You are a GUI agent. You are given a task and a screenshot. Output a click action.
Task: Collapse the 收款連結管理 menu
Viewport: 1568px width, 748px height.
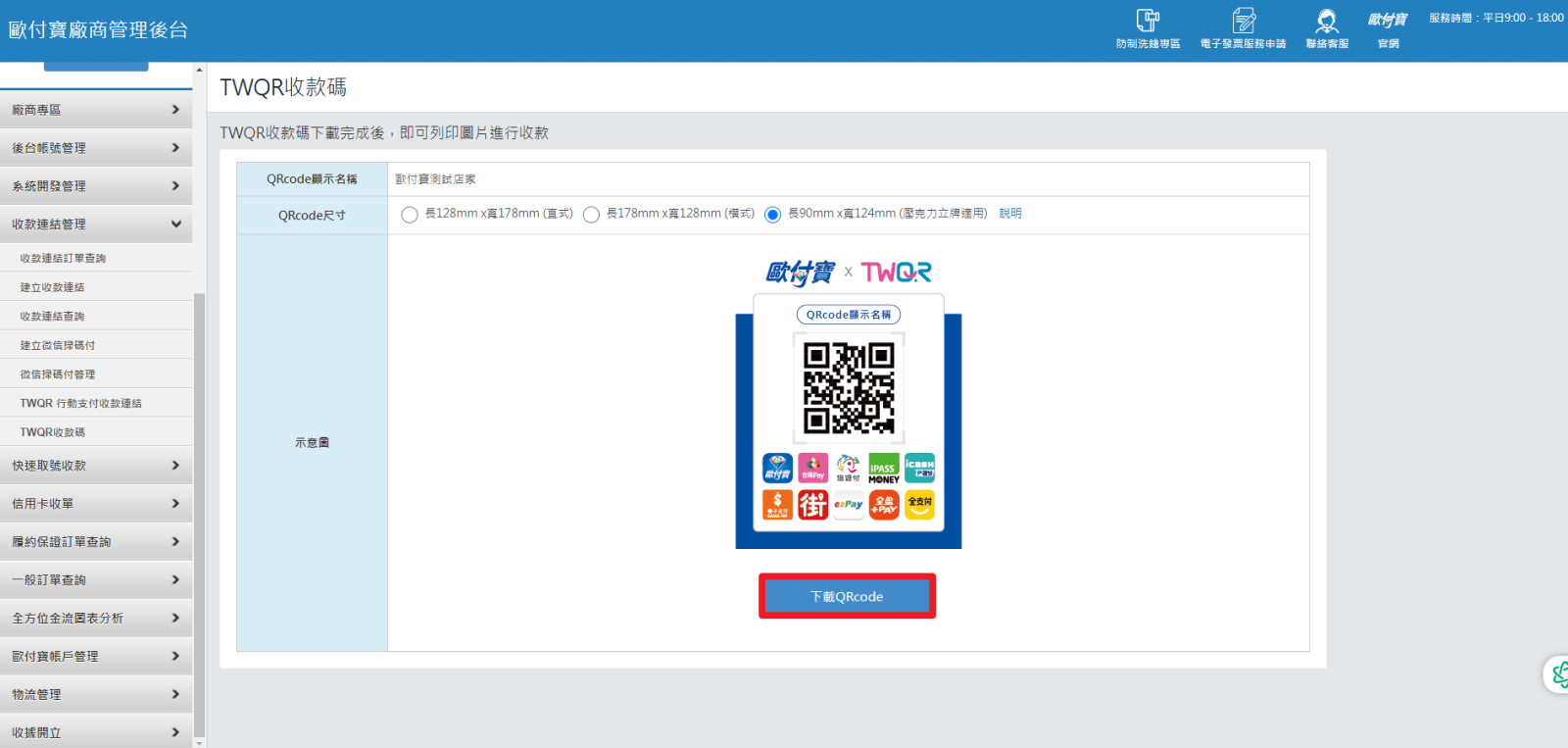point(96,224)
